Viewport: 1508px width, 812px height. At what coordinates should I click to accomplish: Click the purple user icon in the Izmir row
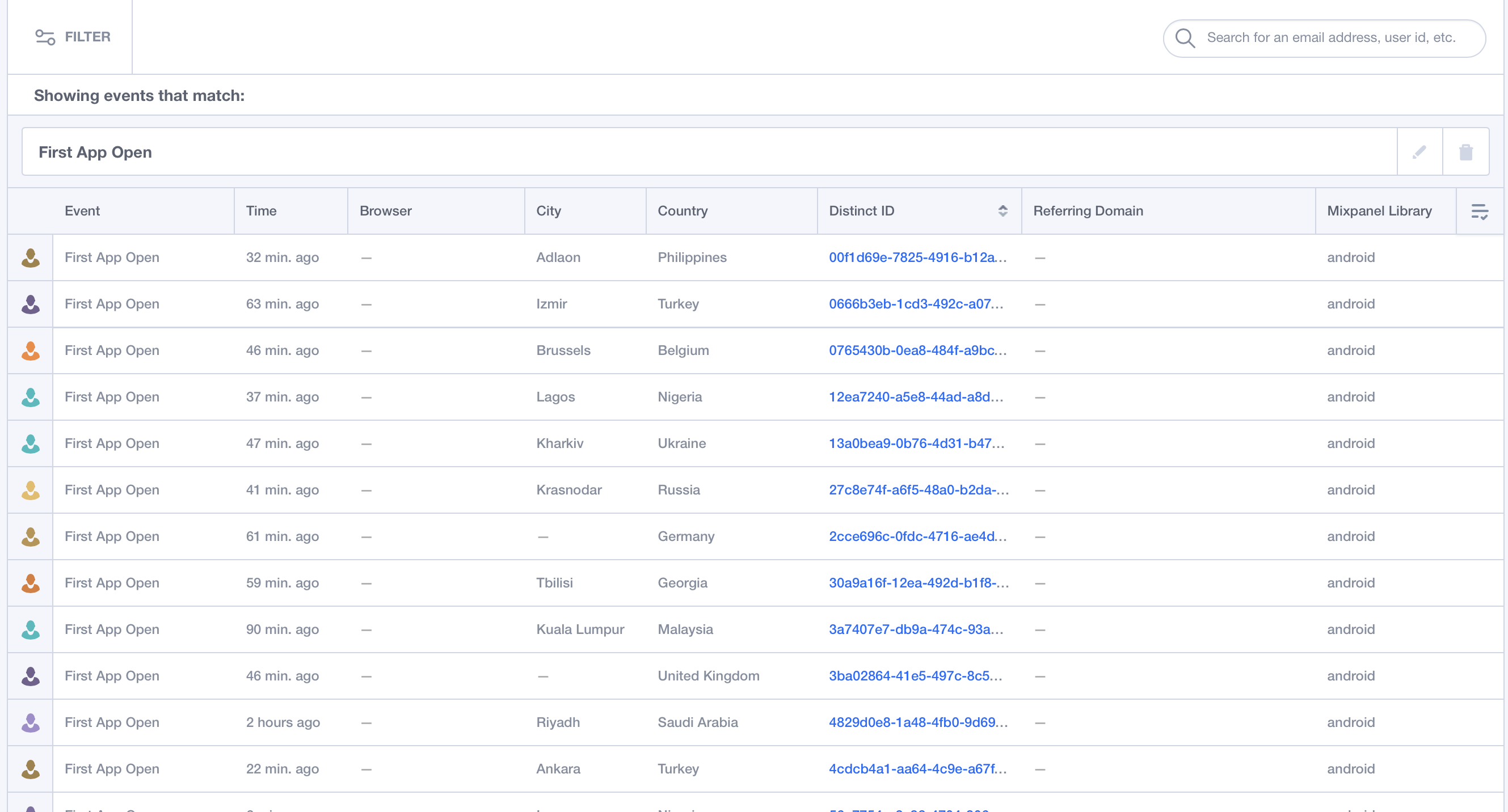point(30,303)
